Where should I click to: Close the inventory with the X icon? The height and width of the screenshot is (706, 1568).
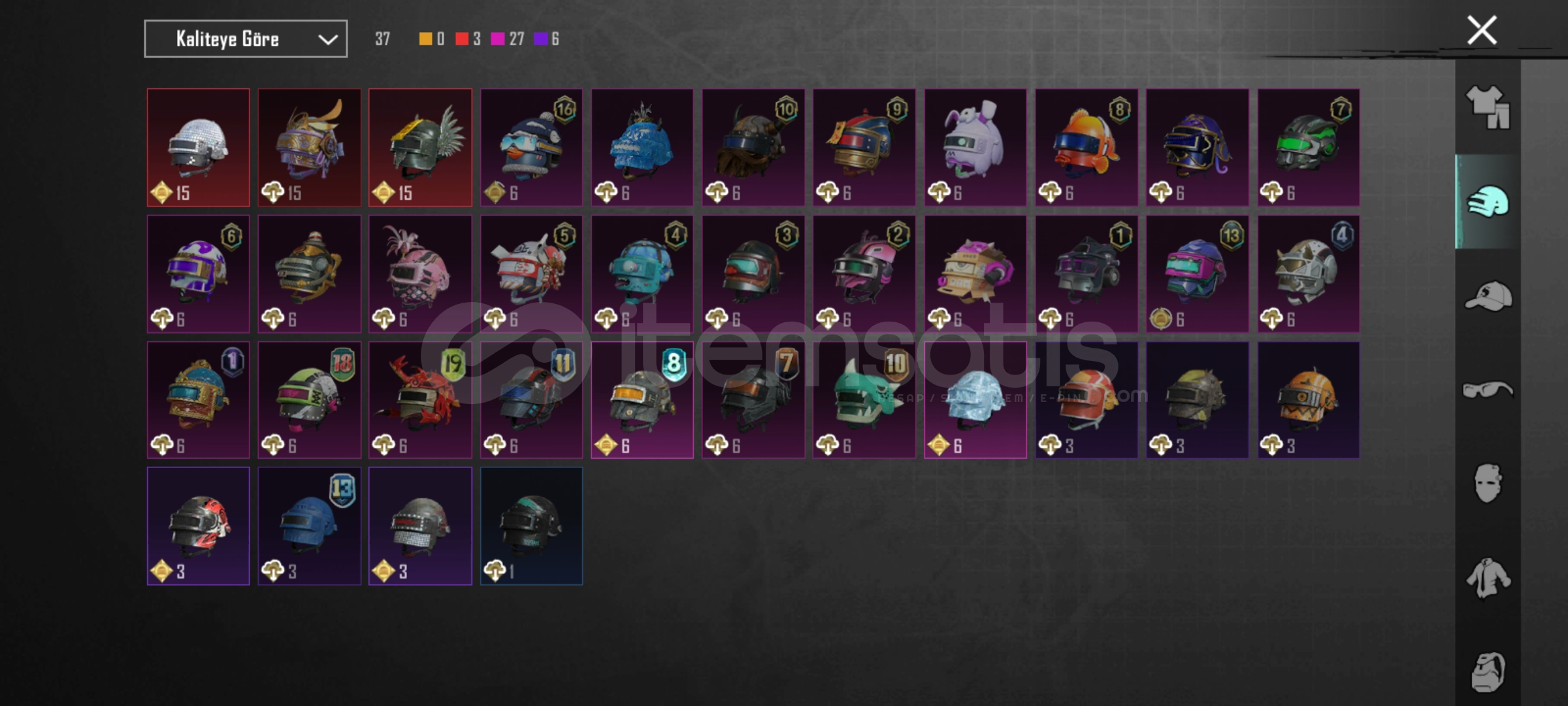pyautogui.click(x=1482, y=30)
